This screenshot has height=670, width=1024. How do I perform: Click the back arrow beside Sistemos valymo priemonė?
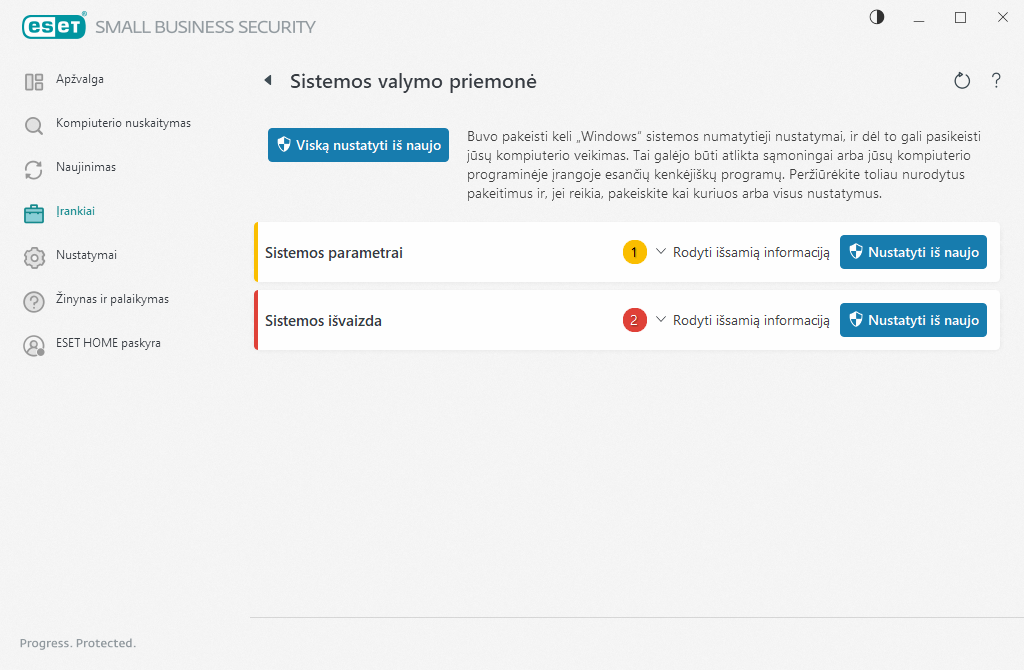pyautogui.click(x=268, y=81)
